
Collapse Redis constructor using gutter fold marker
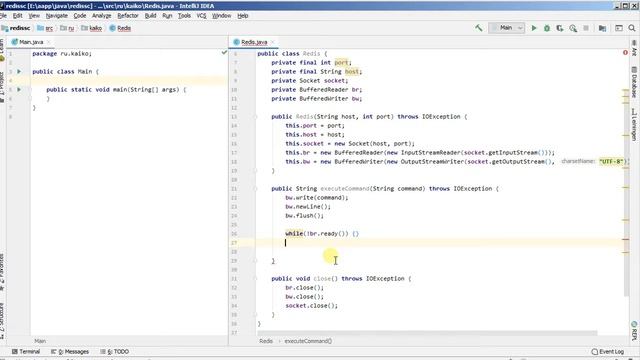(x=255, y=117)
